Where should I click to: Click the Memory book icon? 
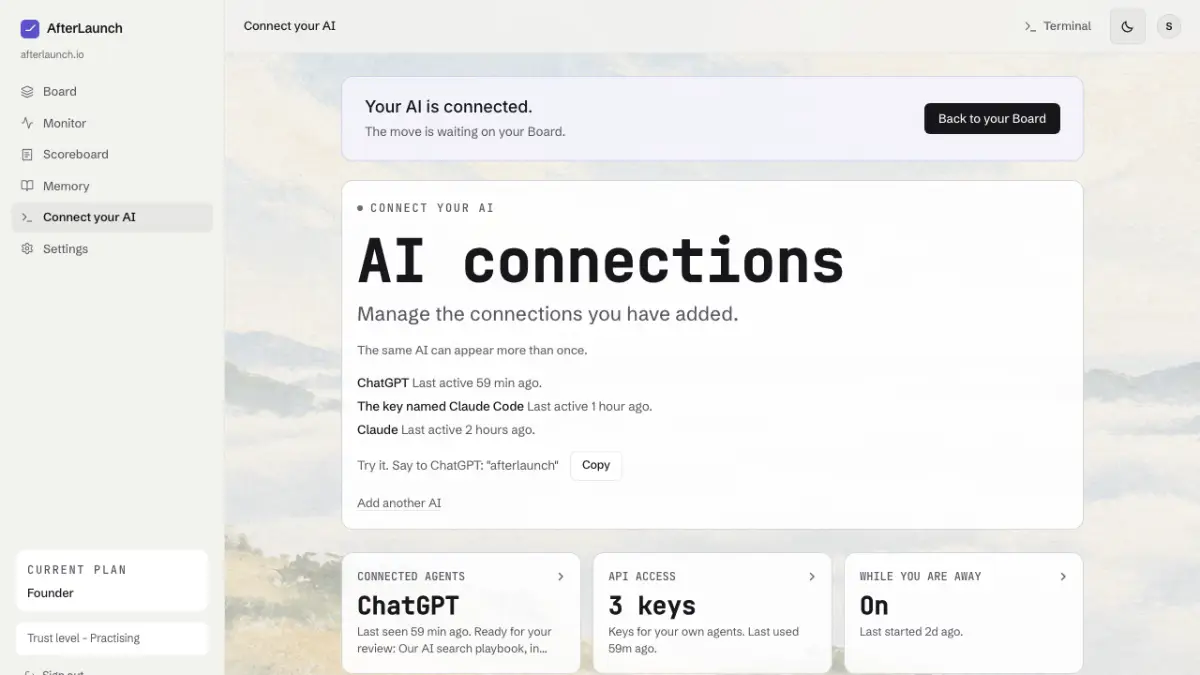point(27,186)
